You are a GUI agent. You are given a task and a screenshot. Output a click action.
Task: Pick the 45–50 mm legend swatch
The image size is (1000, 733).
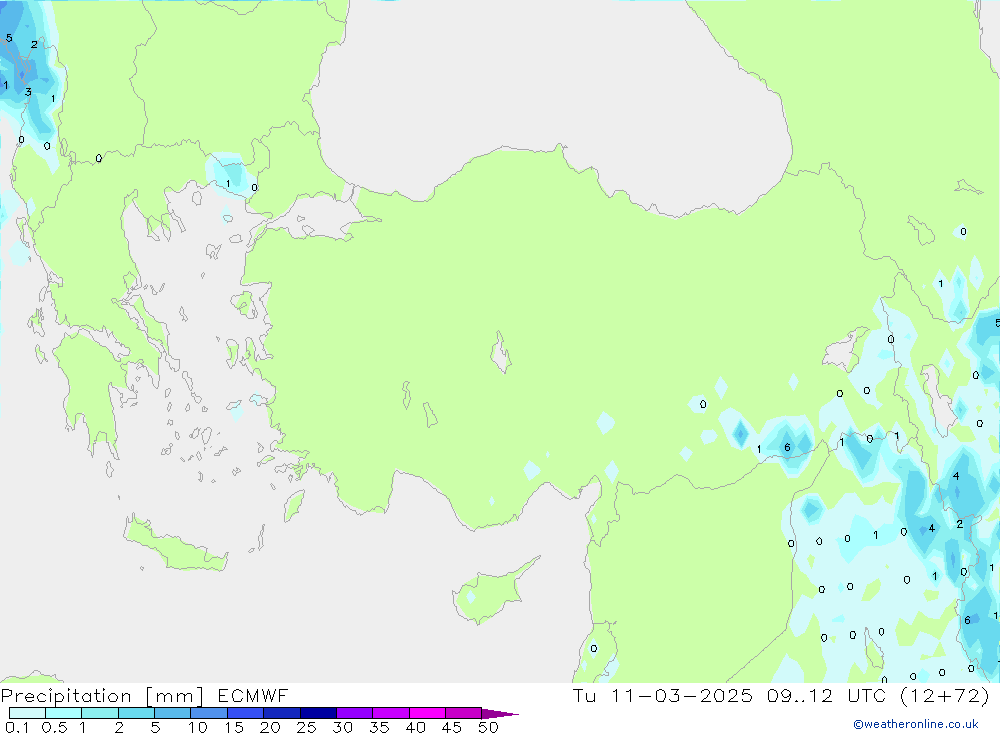(463, 713)
